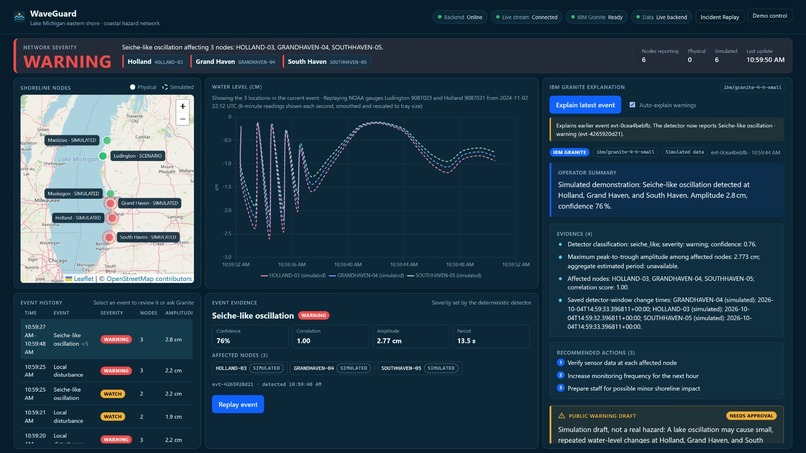Click the HOLLAND-03 SIMULATED affected node chip

tap(249, 368)
